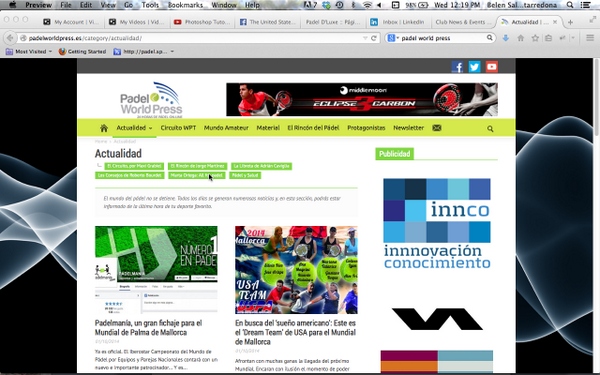Click the magnifier in the browser search box
Screen dimensions: 600x375
489,38
